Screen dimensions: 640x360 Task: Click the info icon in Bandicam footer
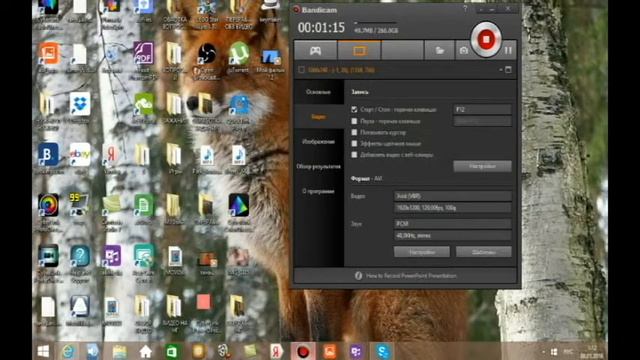(358, 276)
